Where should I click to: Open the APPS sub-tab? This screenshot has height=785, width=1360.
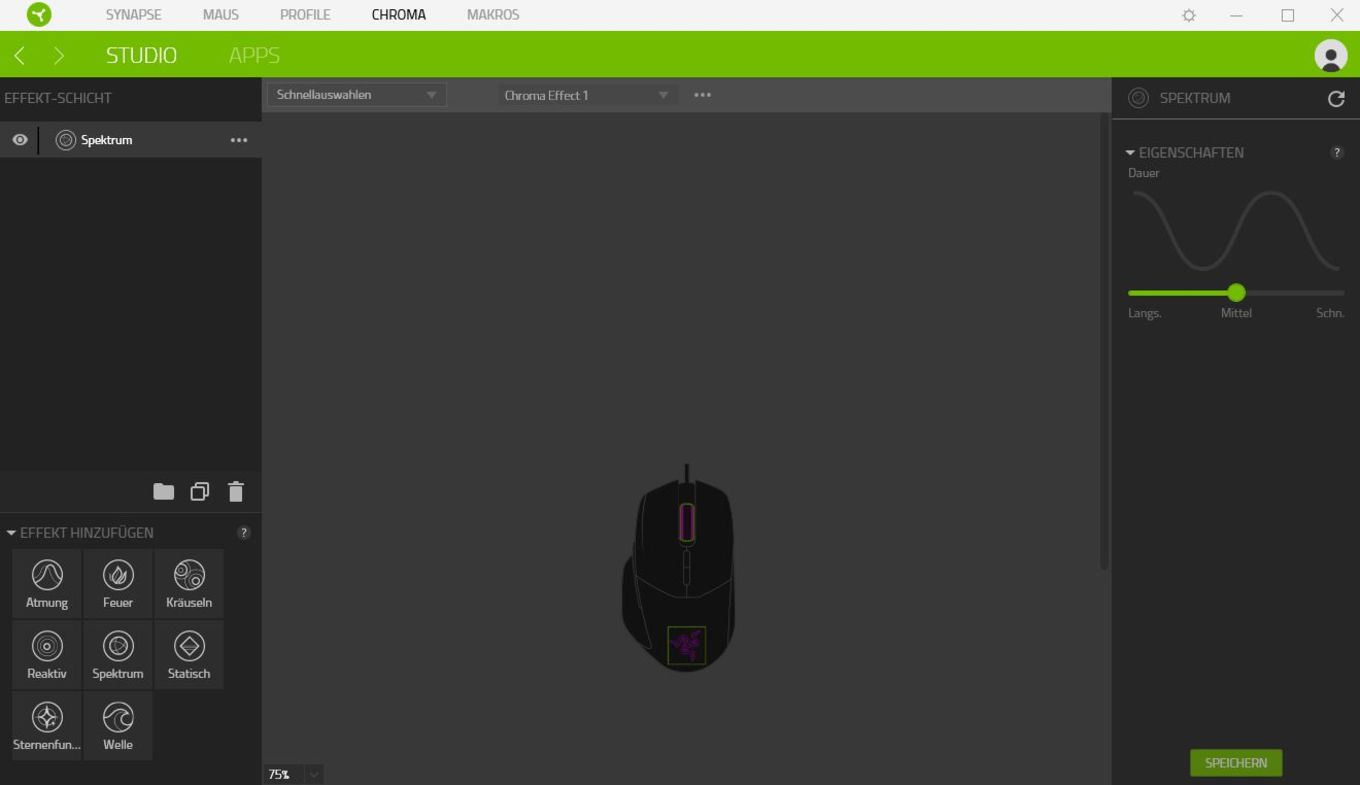254,56
